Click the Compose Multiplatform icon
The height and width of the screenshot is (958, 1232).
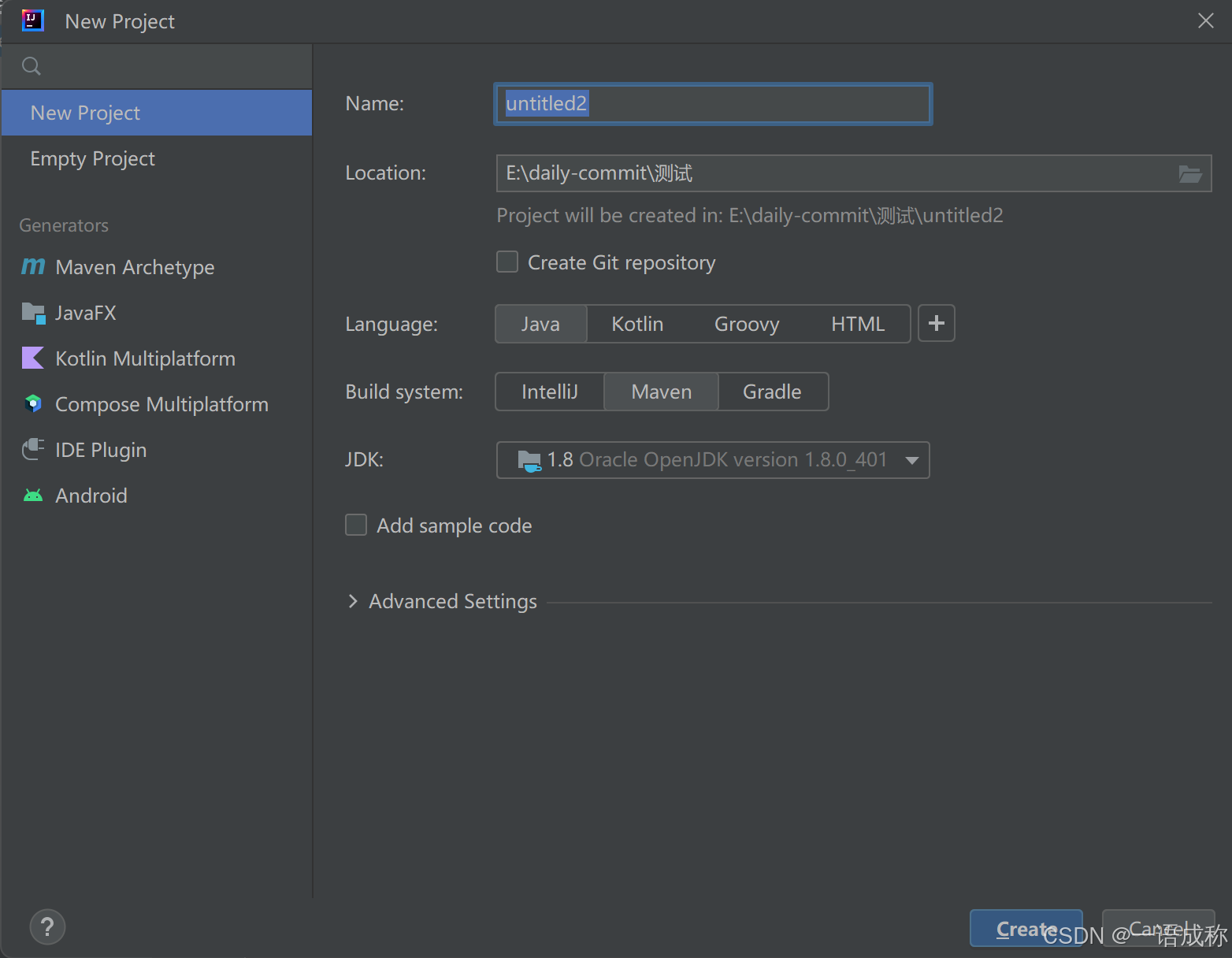[33, 404]
